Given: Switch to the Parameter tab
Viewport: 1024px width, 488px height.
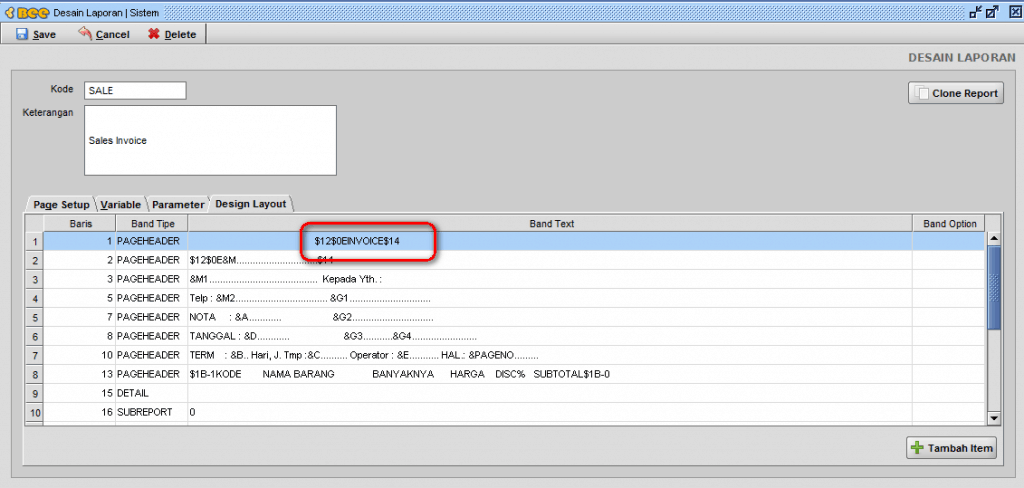Looking at the screenshot, I should [x=178, y=204].
